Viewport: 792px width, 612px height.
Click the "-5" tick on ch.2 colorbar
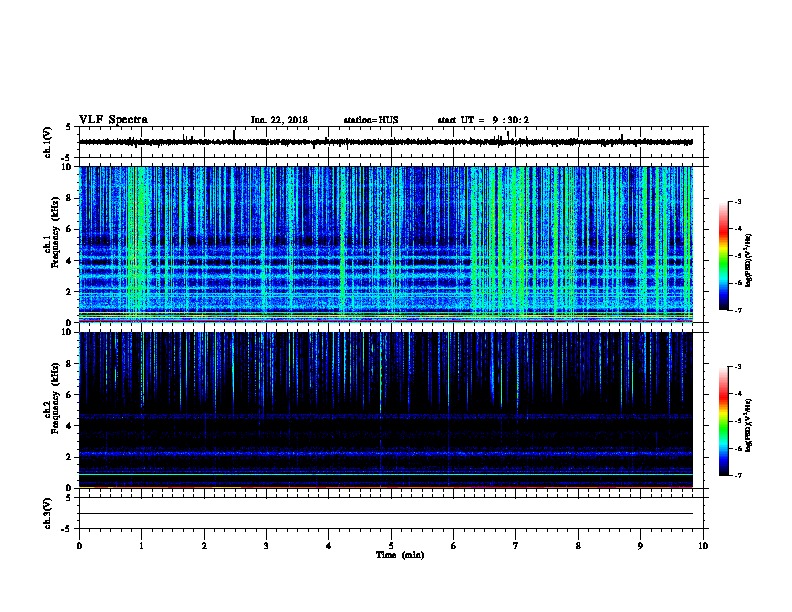coord(737,421)
